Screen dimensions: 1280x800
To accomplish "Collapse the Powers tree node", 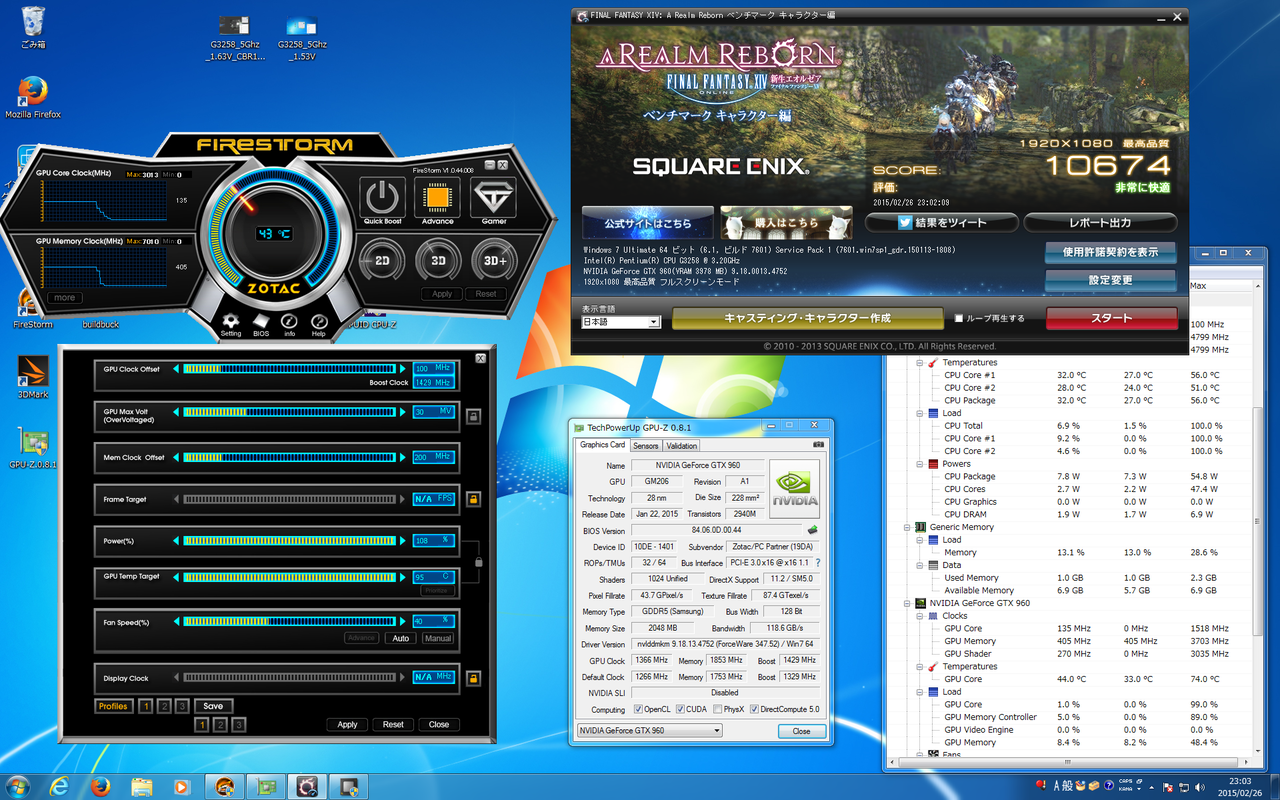I will coord(920,464).
